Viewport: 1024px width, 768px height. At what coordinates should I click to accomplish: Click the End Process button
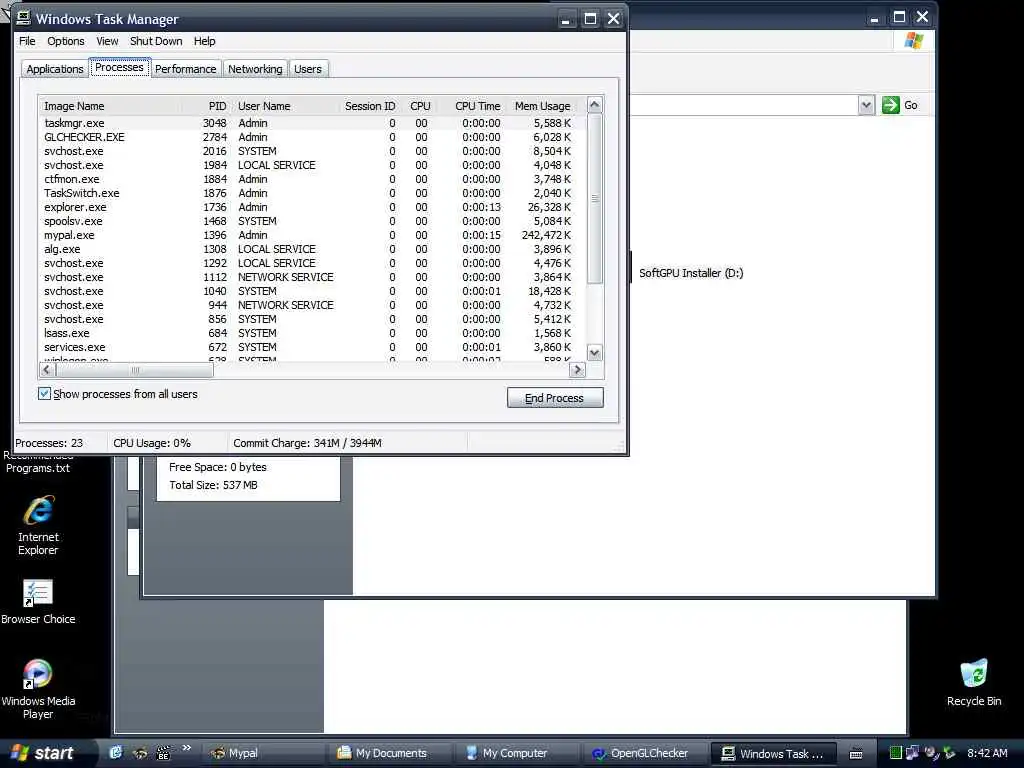tap(554, 398)
